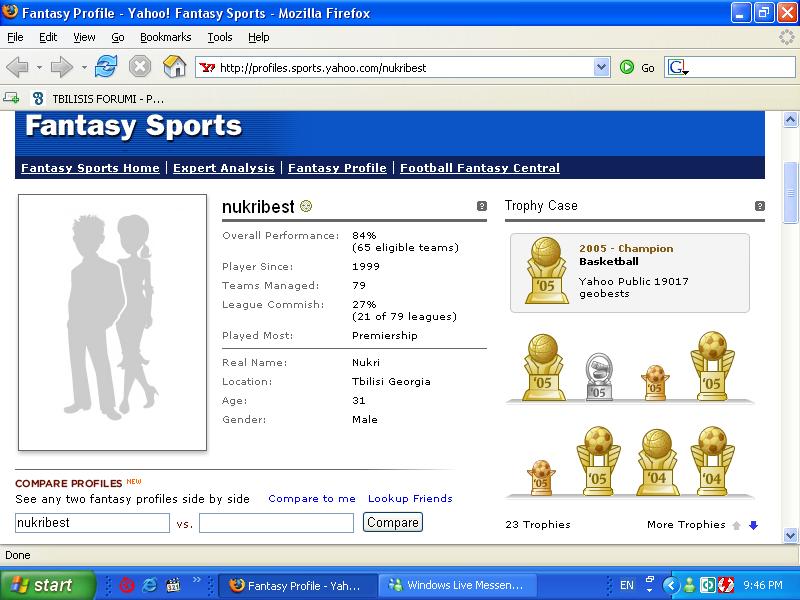
Task: Open the Bookmarks menu
Action: (x=165, y=37)
